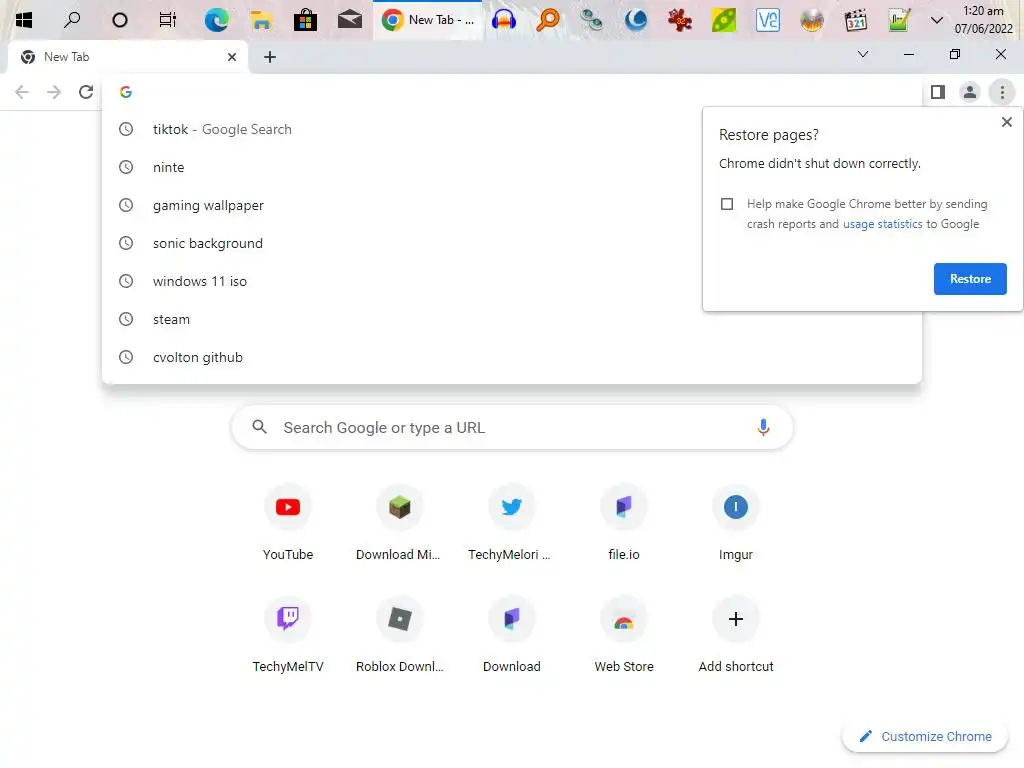Open the Imgur shortcut

735,523
